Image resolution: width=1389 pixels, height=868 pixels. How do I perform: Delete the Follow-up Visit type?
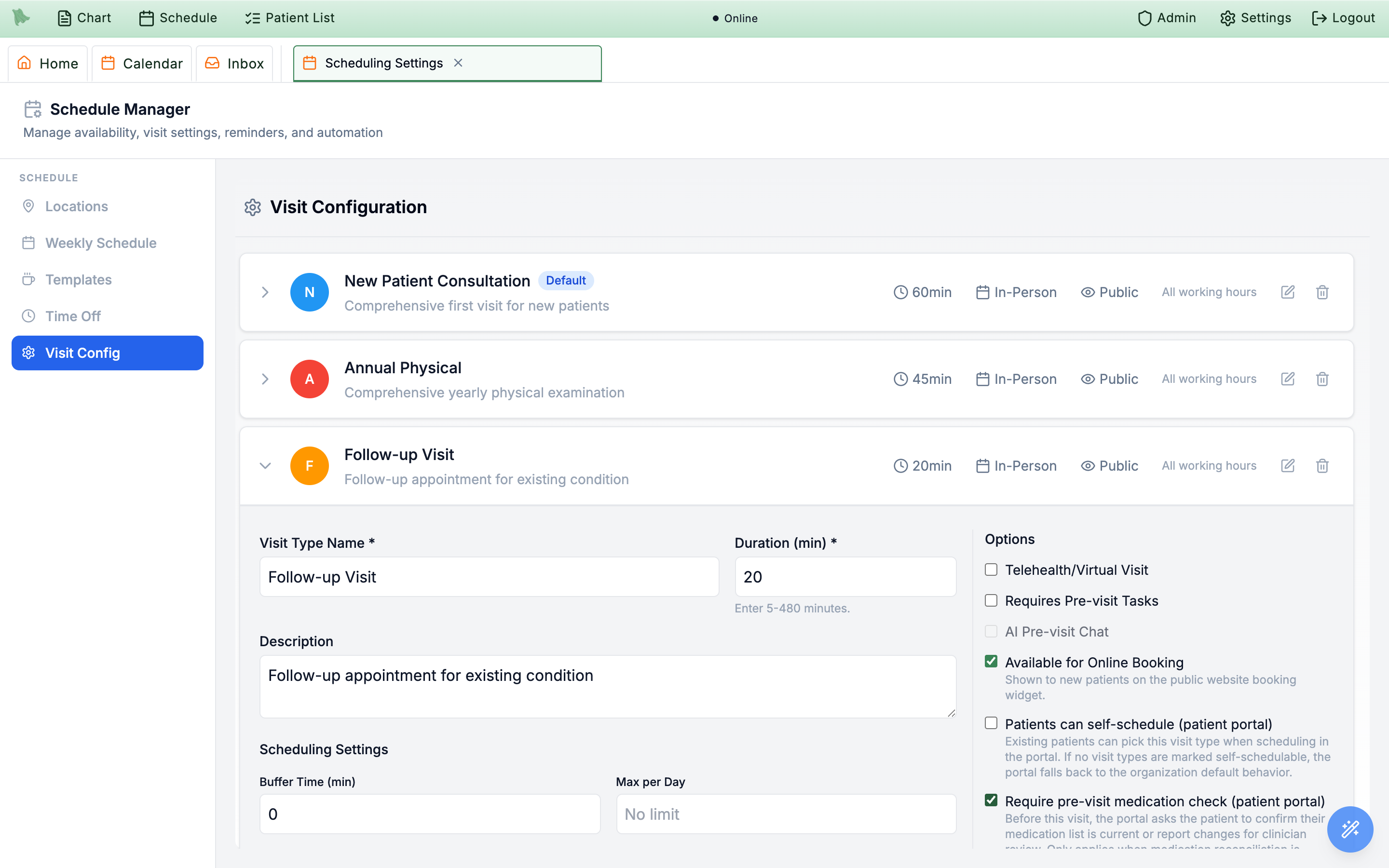(x=1322, y=465)
